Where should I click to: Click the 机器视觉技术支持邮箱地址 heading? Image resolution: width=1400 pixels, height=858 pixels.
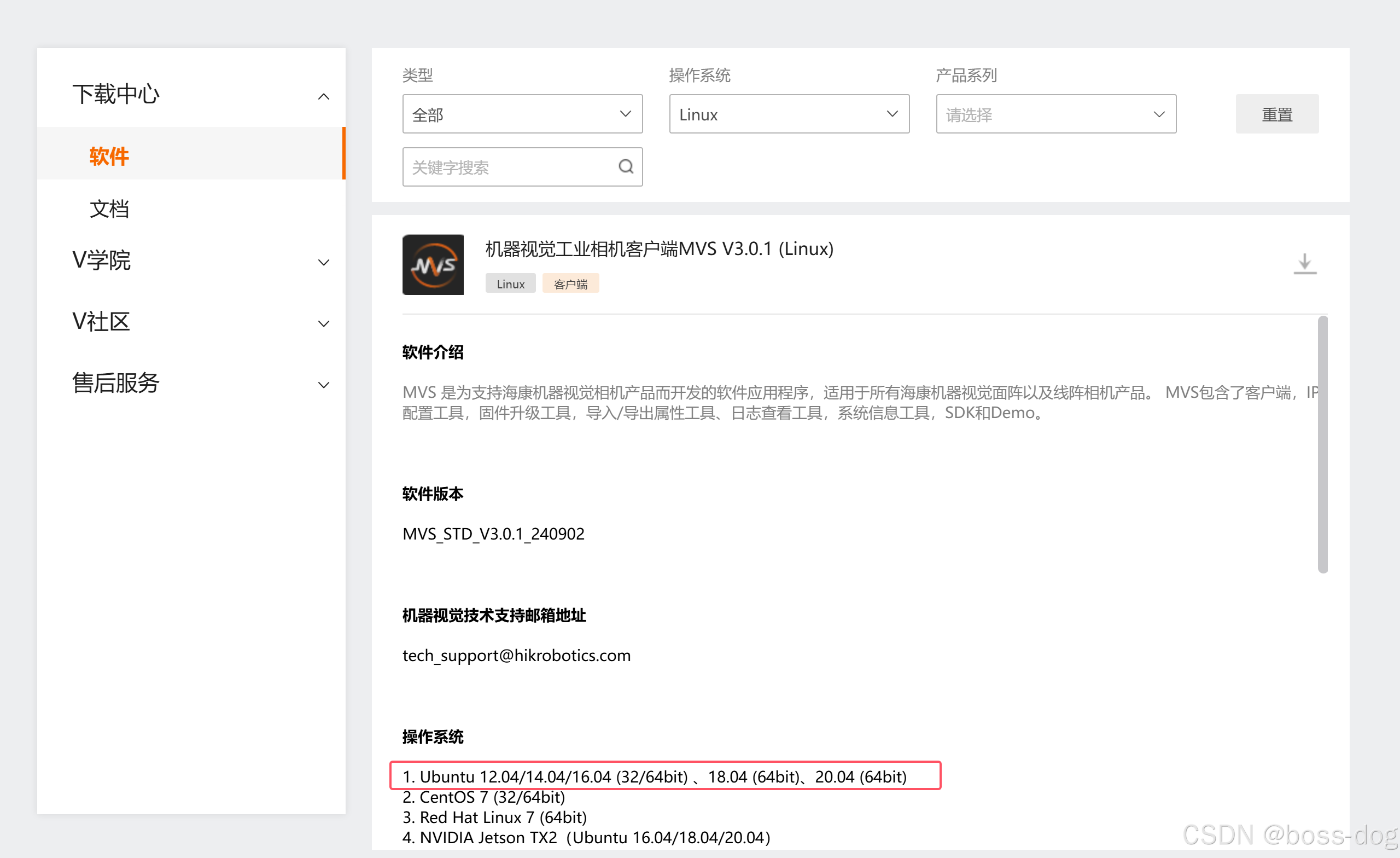494,615
